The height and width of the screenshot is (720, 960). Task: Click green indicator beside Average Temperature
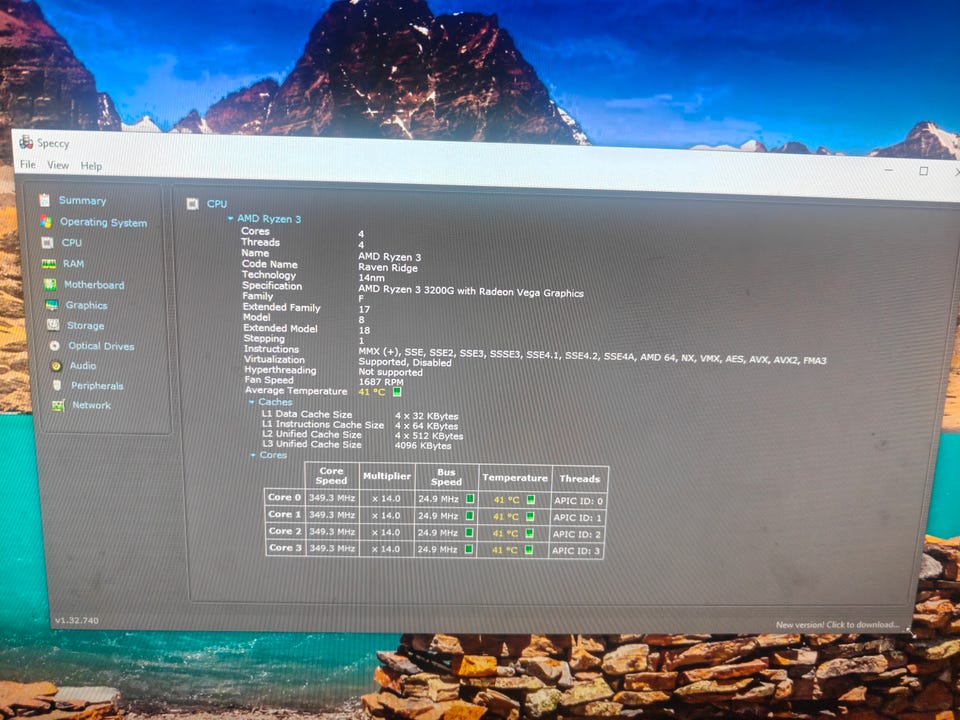tap(397, 391)
